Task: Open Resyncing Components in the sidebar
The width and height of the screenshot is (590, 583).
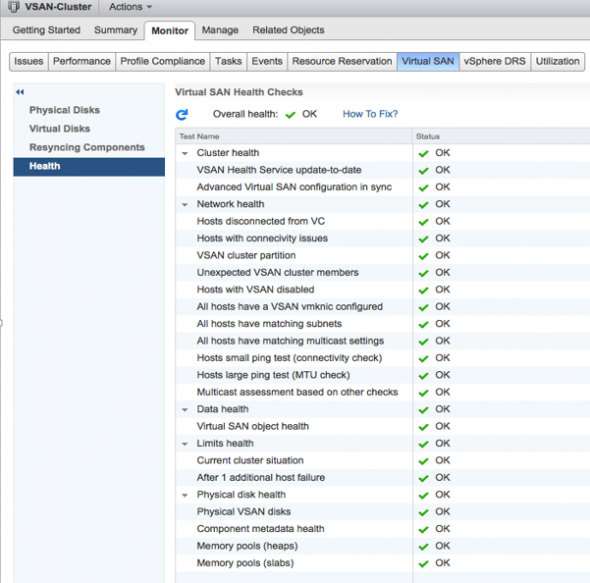Action: (x=87, y=147)
